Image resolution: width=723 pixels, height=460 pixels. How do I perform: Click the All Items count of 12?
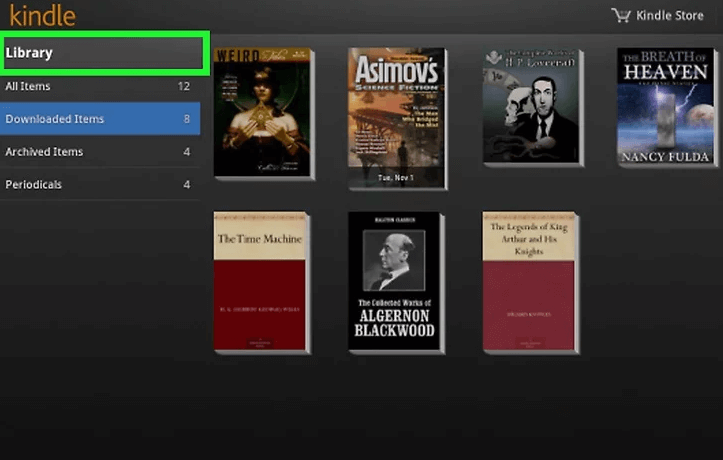(x=183, y=87)
